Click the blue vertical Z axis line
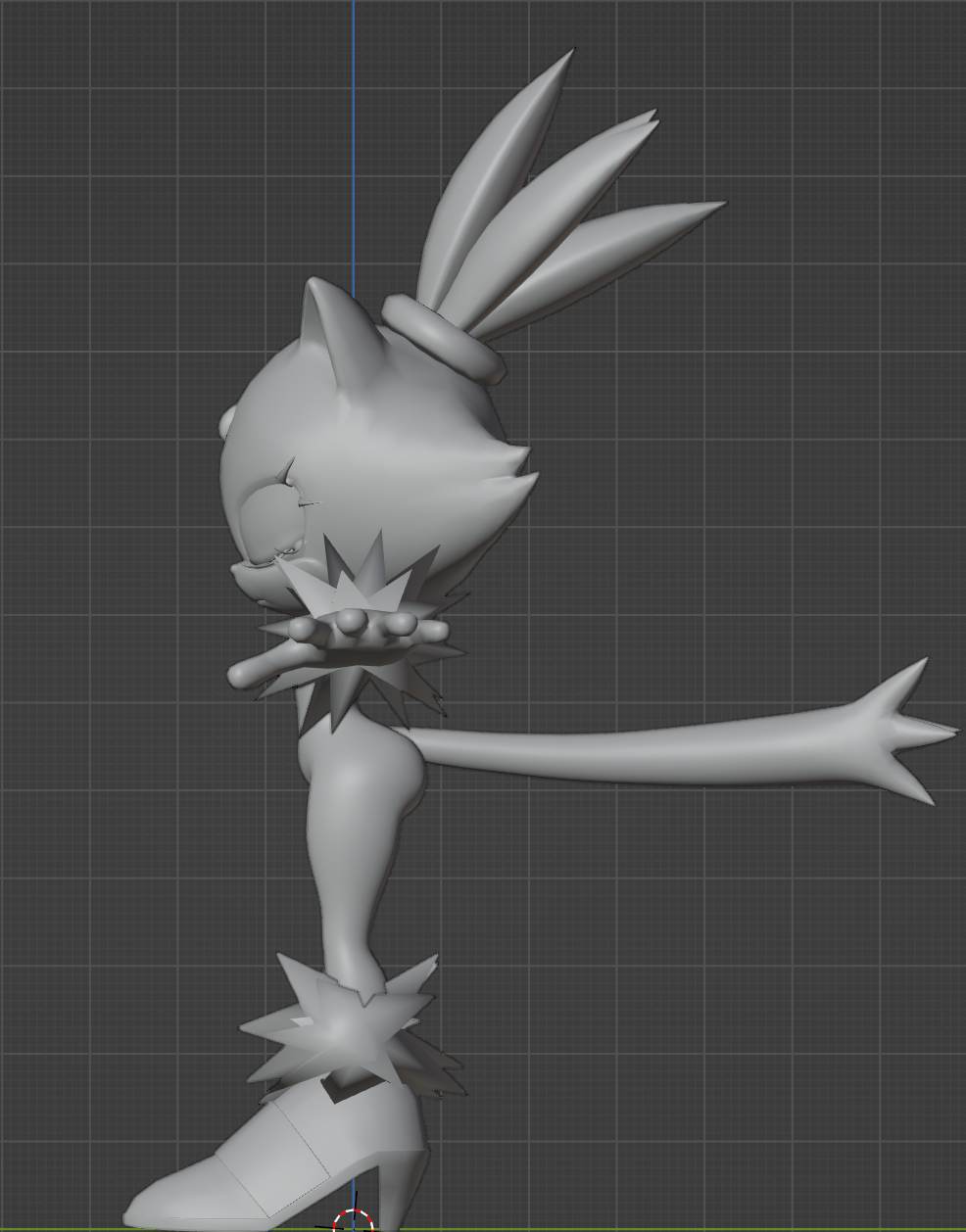 coord(354,147)
